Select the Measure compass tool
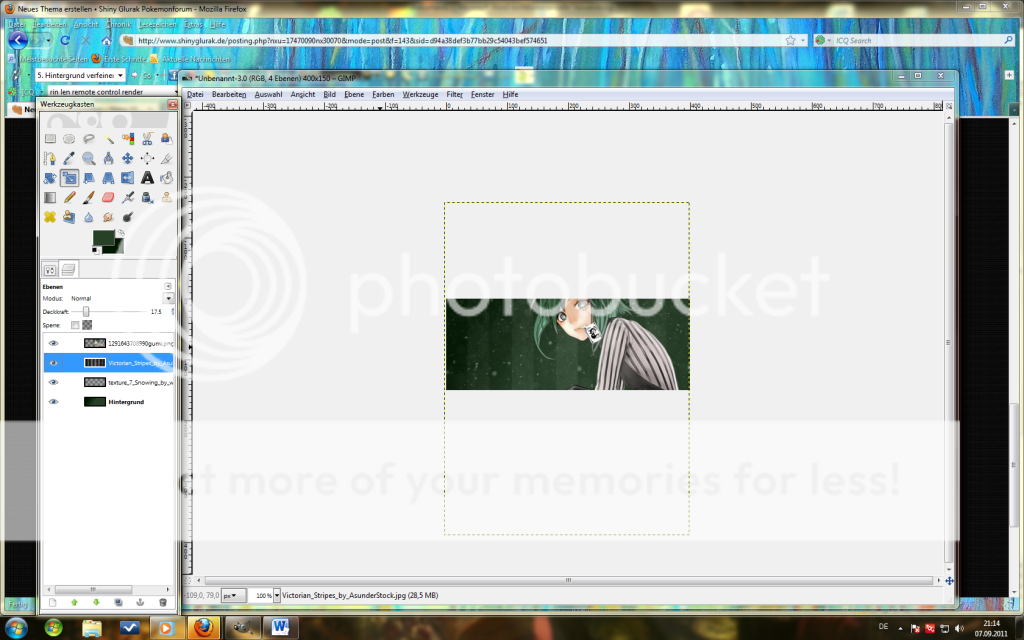Image resolution: width=1024 pixels, height=640 pixels. point(108,158)
